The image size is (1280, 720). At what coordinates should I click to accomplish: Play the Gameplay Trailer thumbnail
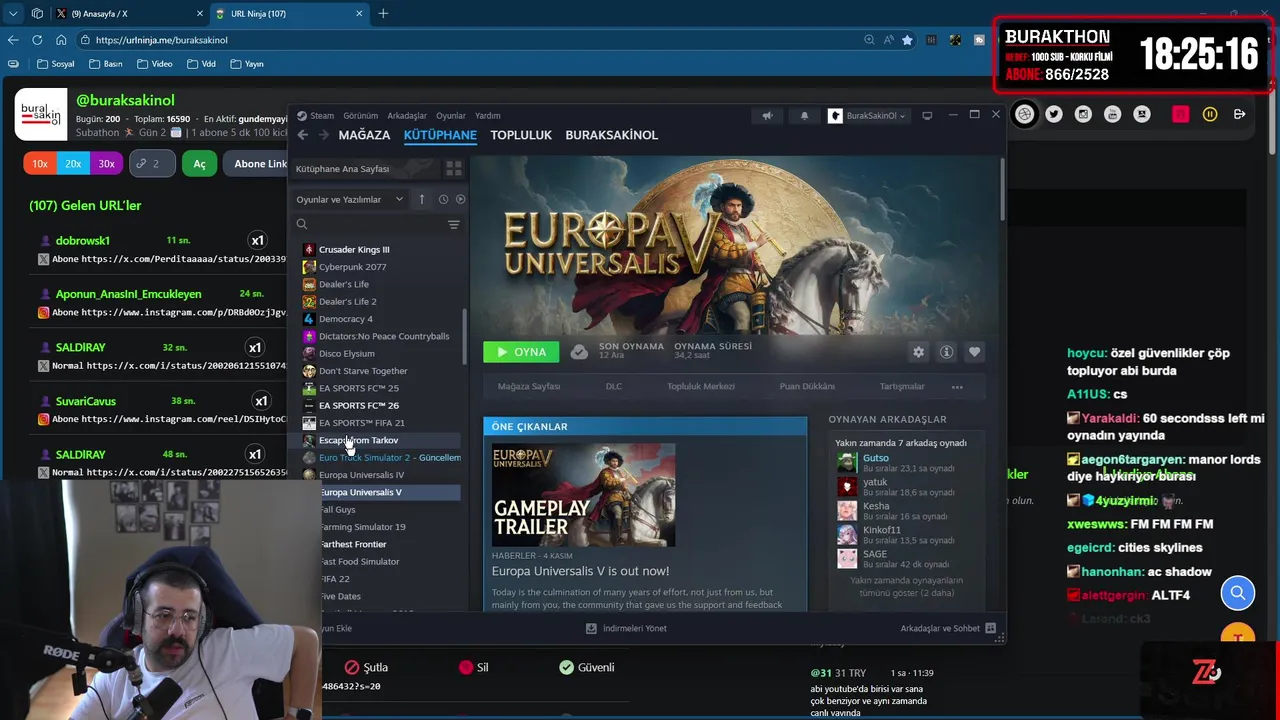(583, 495)
